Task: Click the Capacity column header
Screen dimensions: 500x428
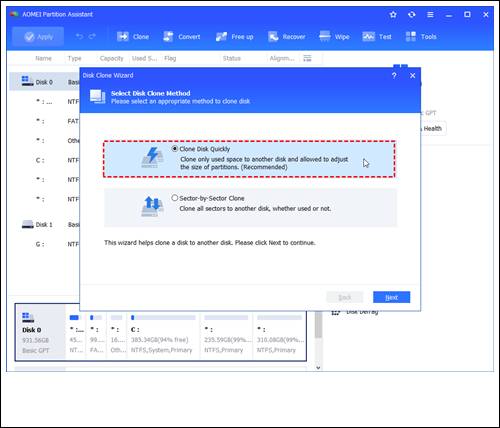Action: 112,58
